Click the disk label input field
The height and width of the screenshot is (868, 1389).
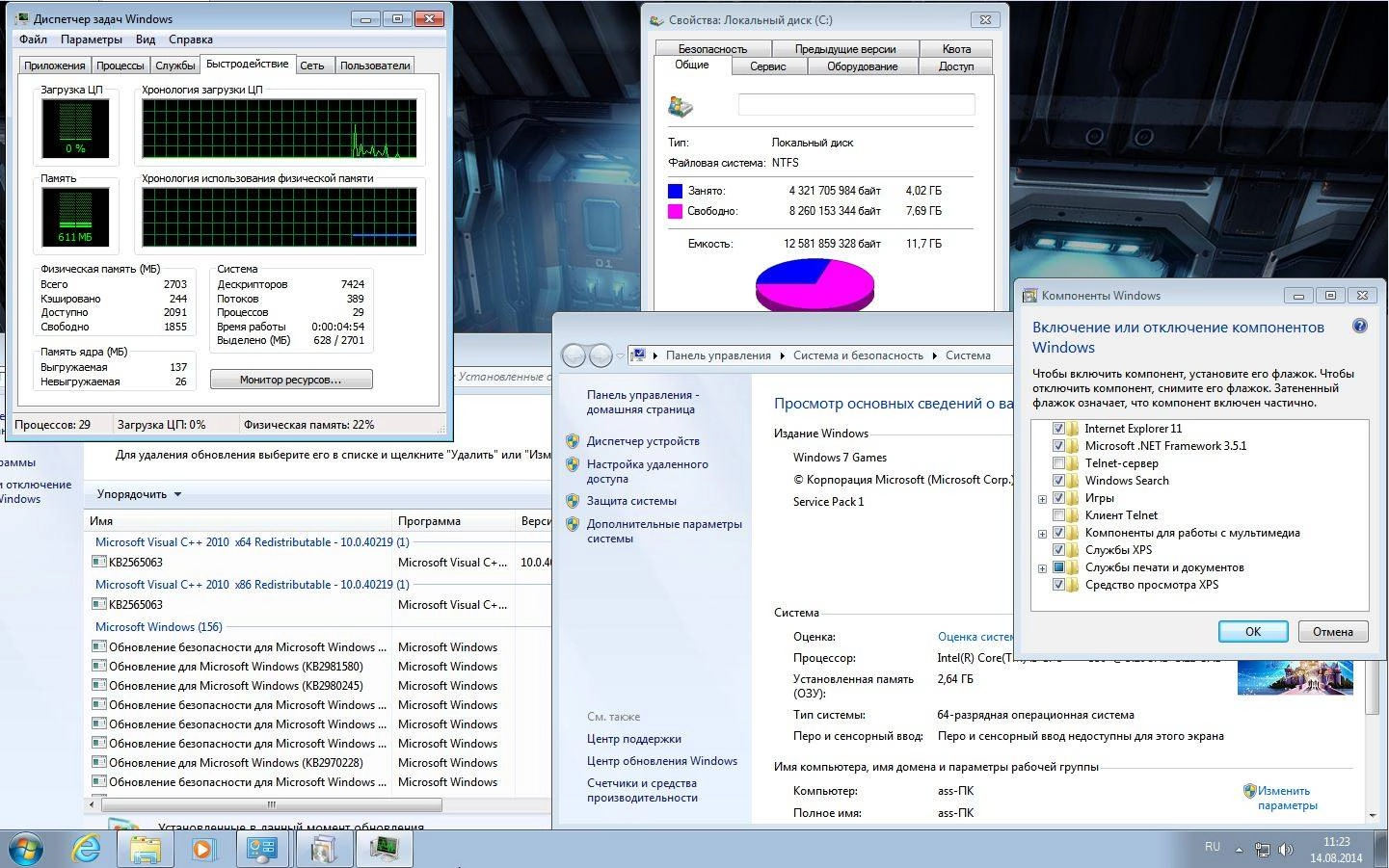pos(856,105)
